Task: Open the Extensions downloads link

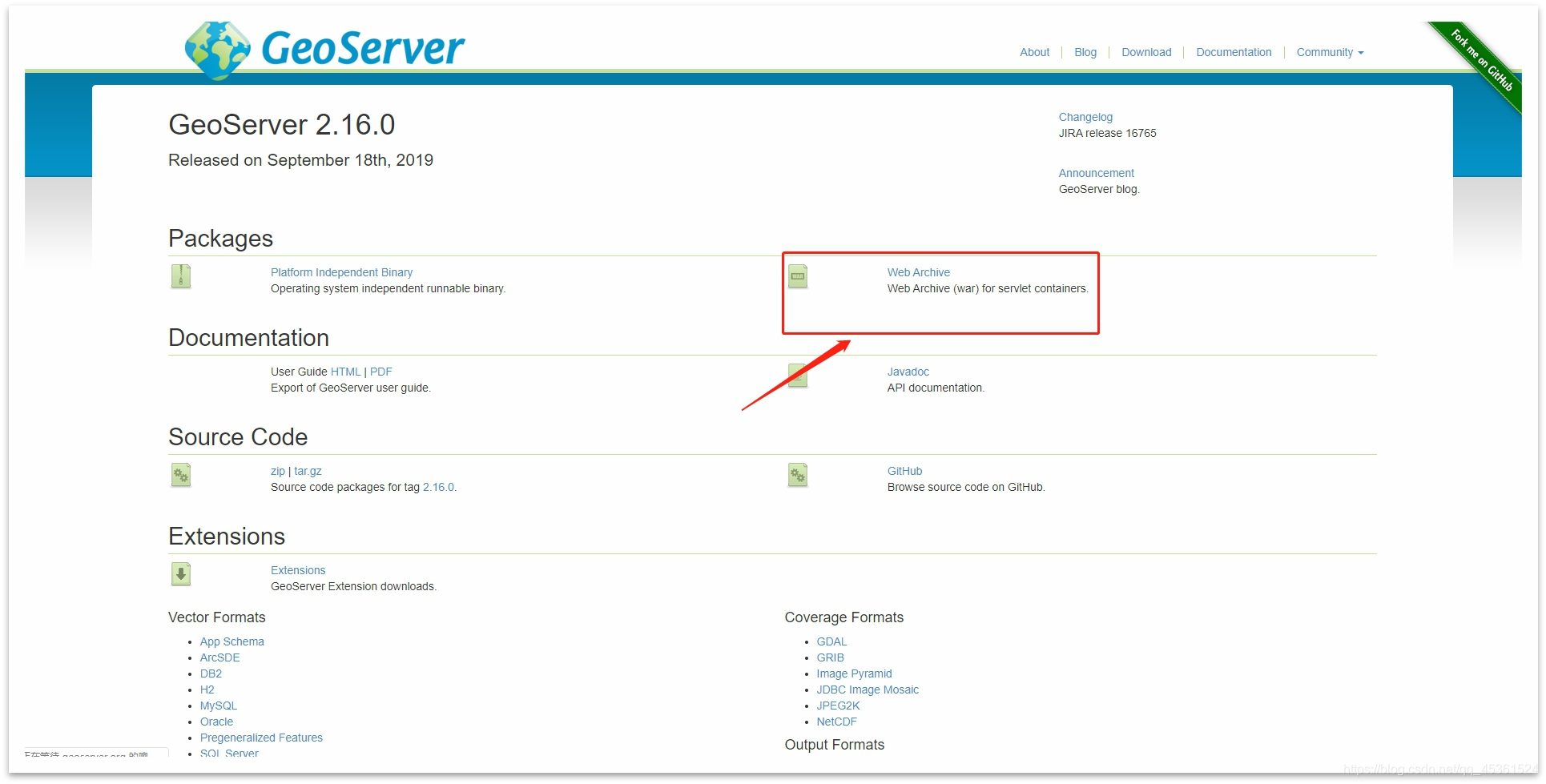Action: (298, 570)
